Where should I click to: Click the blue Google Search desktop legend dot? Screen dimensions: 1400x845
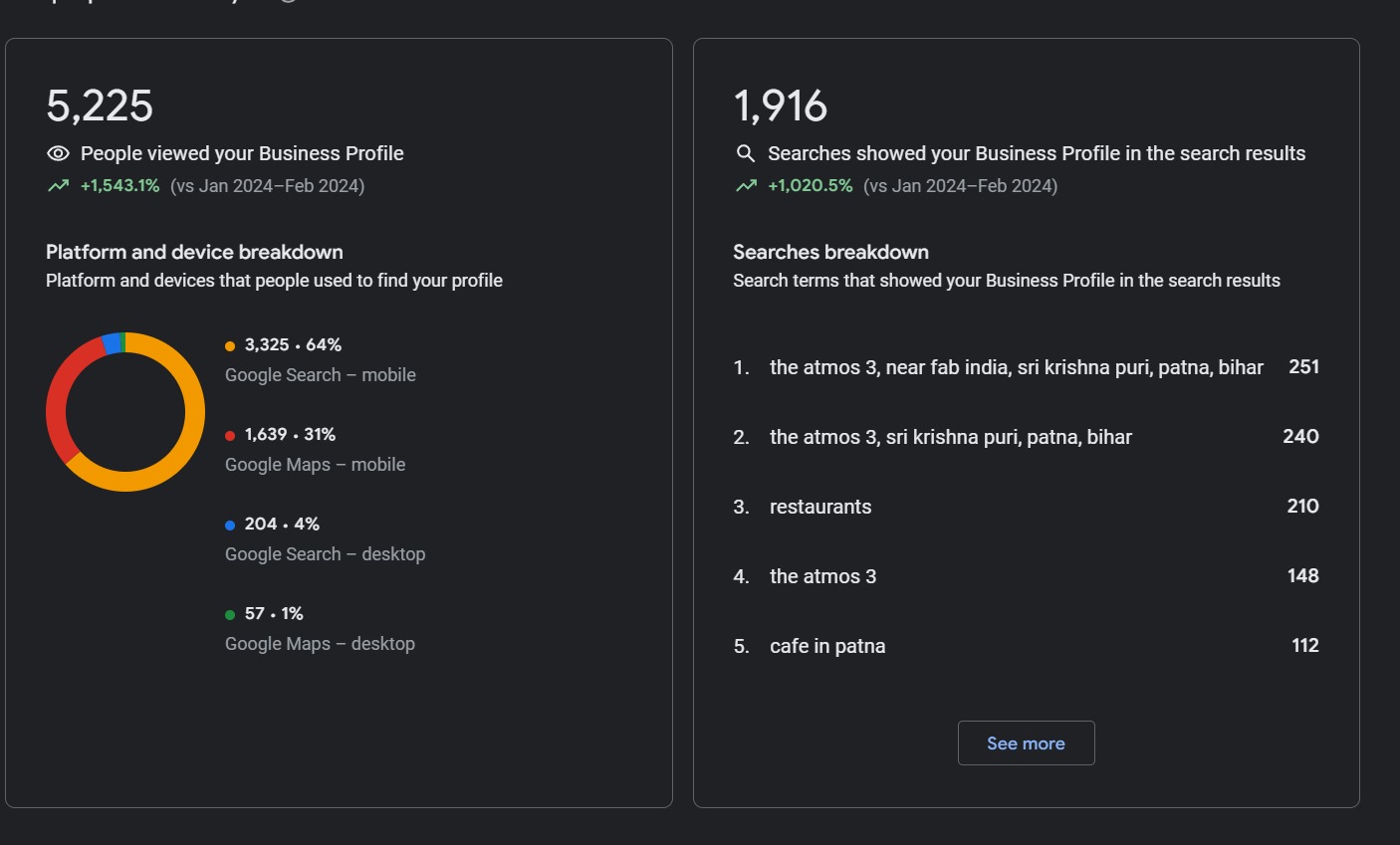(x=230, y=526)
